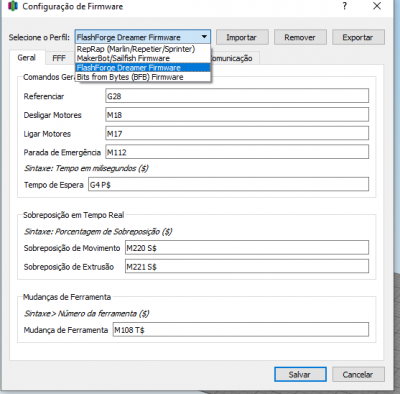Edit Sobreposição de Movimento field
This screenshot has height=394, width=400.
[x=247, y=248]
